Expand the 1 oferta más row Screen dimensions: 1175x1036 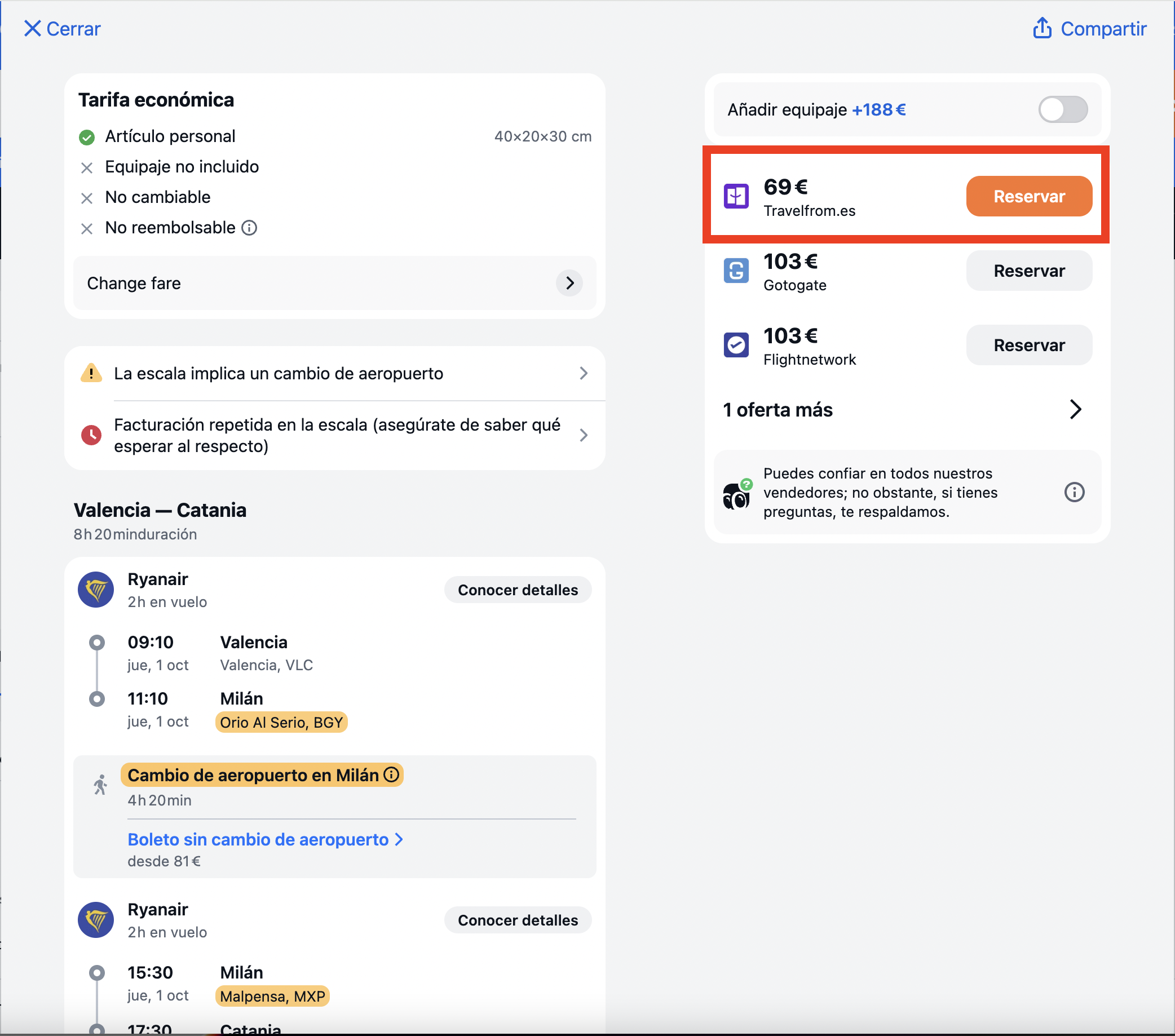(907, 410)
